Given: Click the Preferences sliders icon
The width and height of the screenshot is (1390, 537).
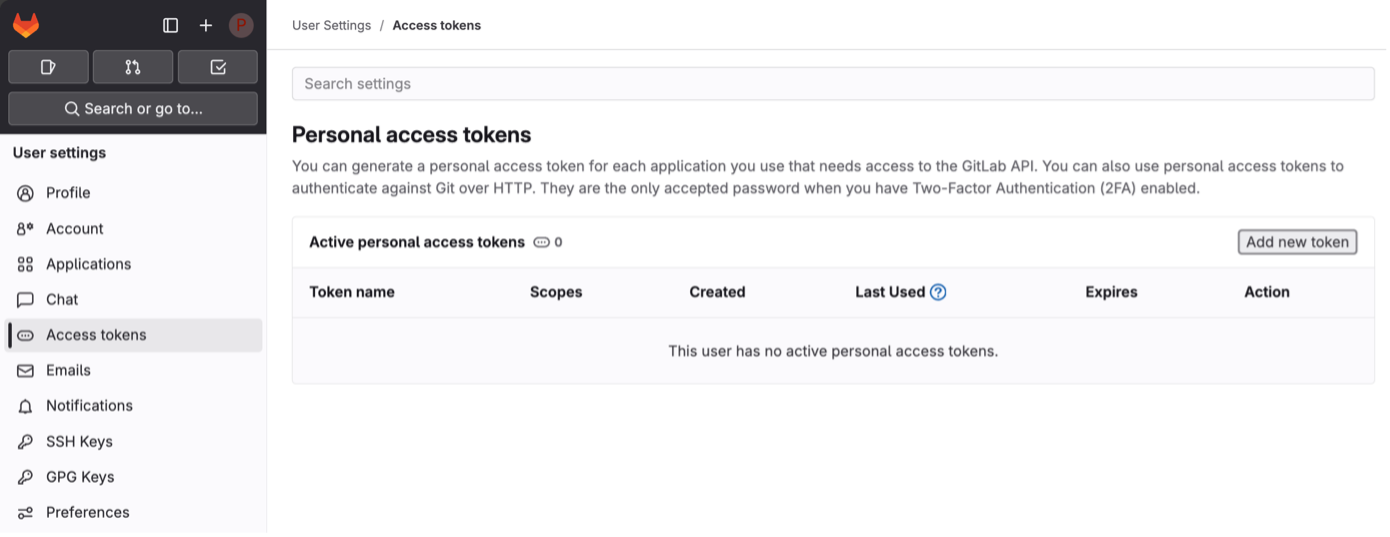Looking at the screenshot, I should pyautogui.click(x=26, y=513).
